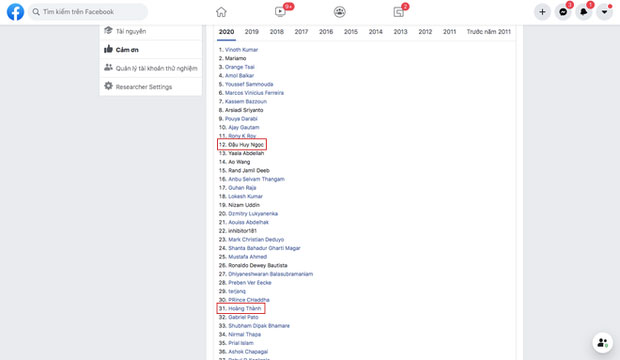The width and height of the screenshot is (620, 360).
Task: Switch to the 2015 tab
Action: pyautogui.click(x=351, y=32)
